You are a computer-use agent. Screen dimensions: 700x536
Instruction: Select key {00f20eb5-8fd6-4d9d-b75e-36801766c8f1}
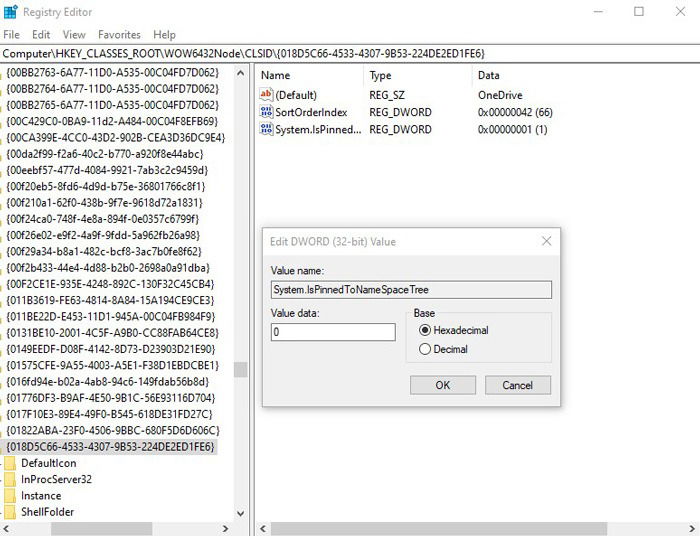coord(106,187)
